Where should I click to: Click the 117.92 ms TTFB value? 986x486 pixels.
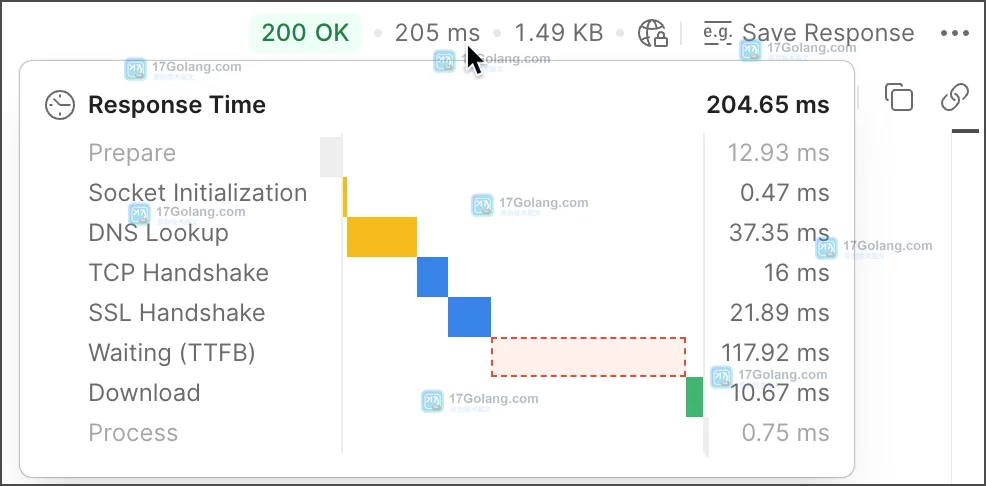(775, 353)
